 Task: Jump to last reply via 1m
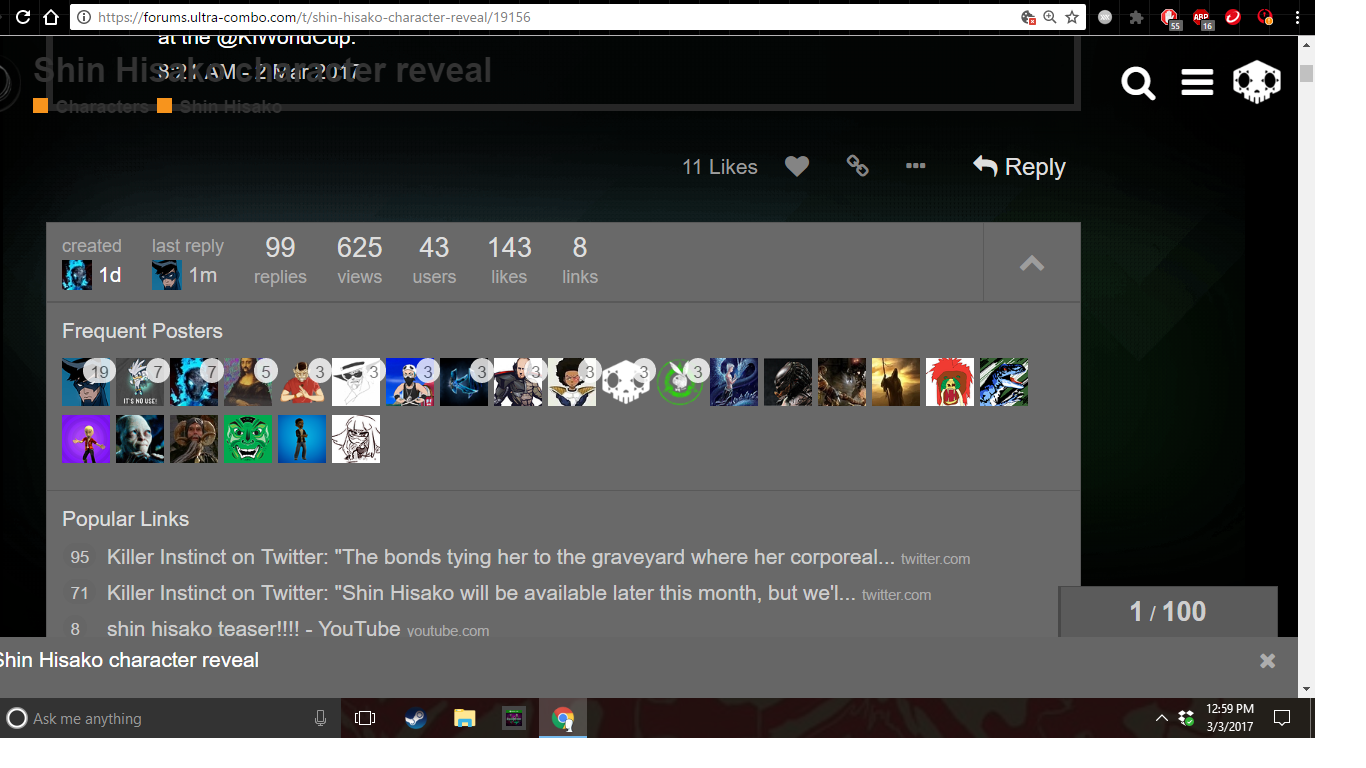click(203, 275)
